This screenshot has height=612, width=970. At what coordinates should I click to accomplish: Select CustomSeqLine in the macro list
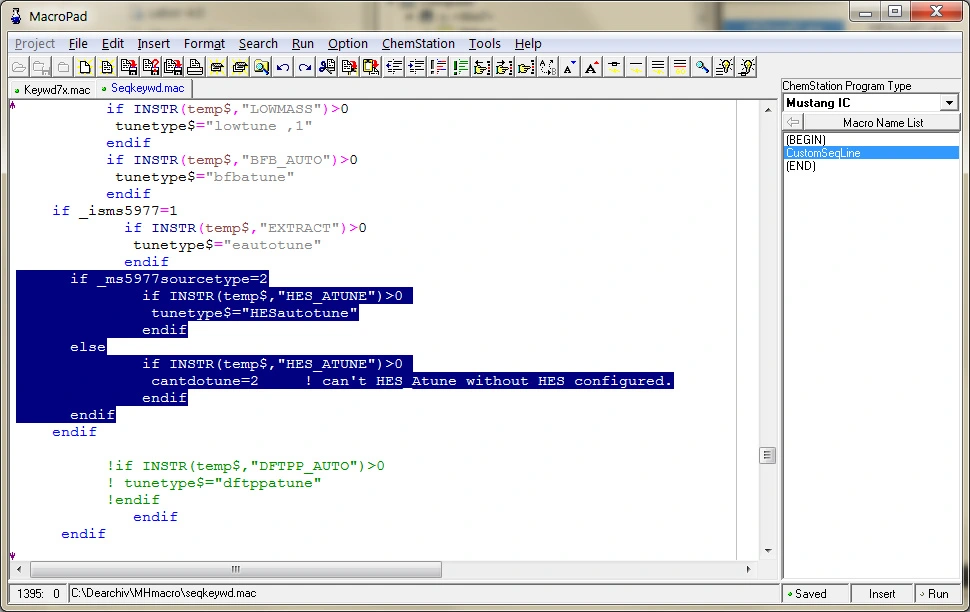[871, 153]
